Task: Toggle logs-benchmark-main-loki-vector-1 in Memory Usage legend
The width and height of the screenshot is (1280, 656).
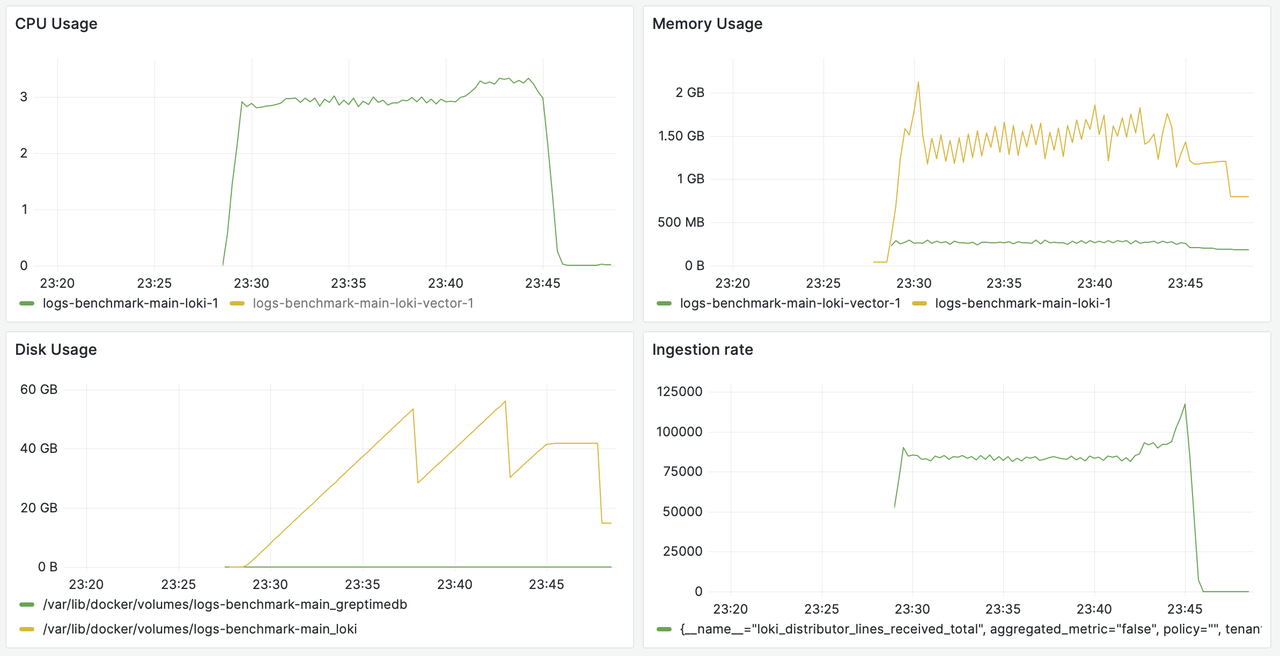Action: (x=790, y=303)
